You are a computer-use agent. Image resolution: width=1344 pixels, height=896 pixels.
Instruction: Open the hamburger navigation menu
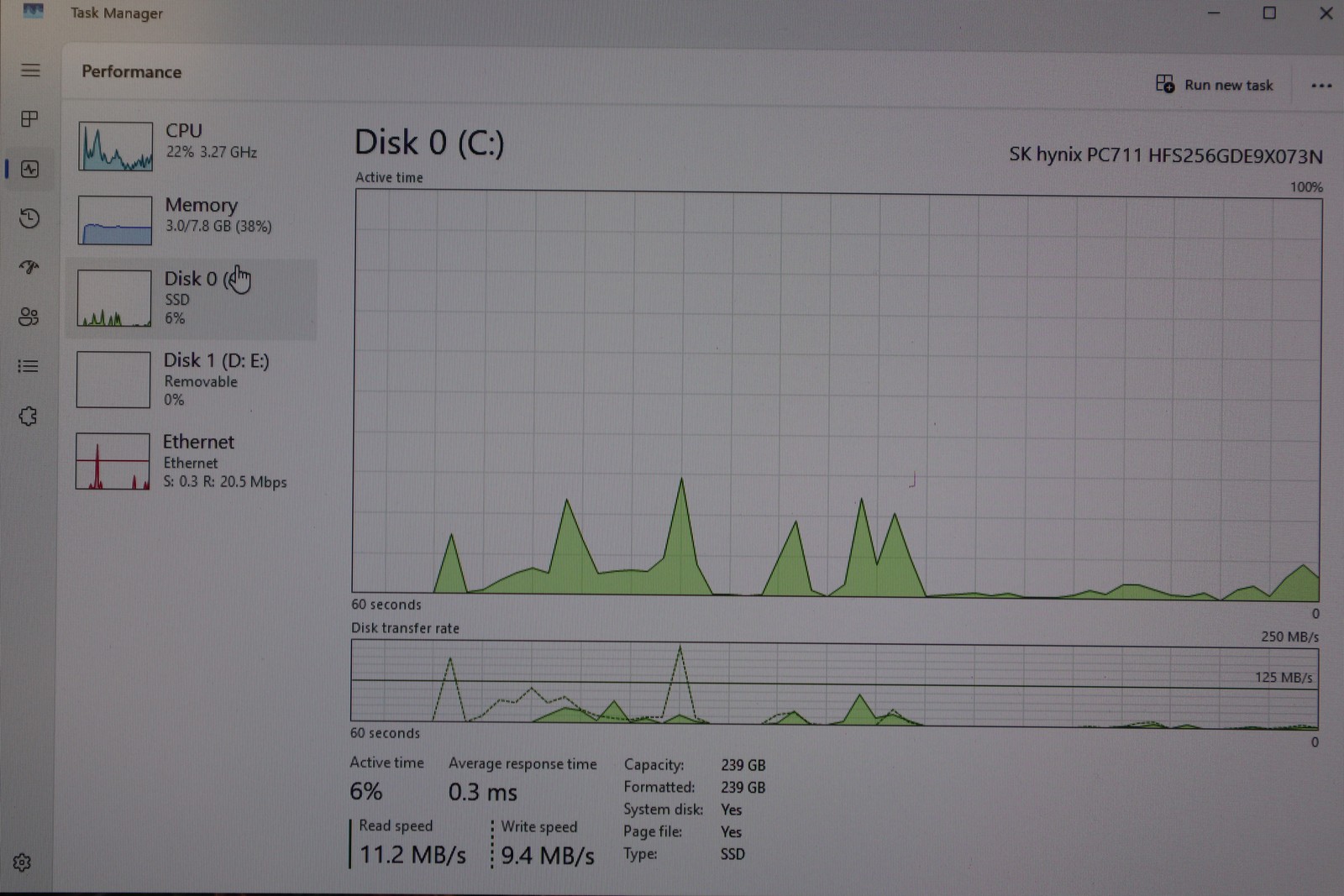tap(30, 71)
